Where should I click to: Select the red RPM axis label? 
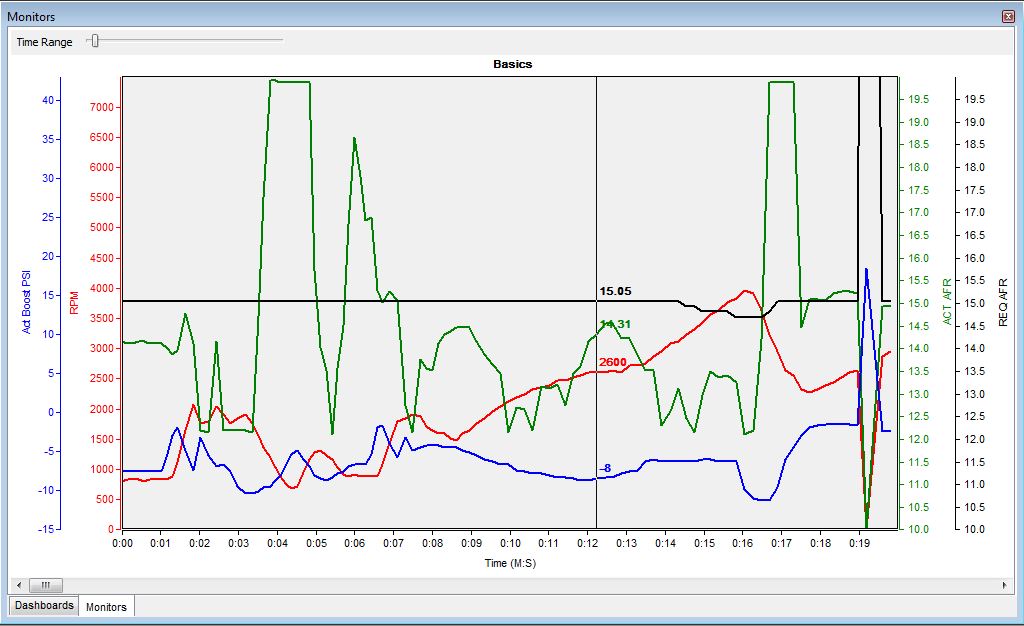(74, 302)
